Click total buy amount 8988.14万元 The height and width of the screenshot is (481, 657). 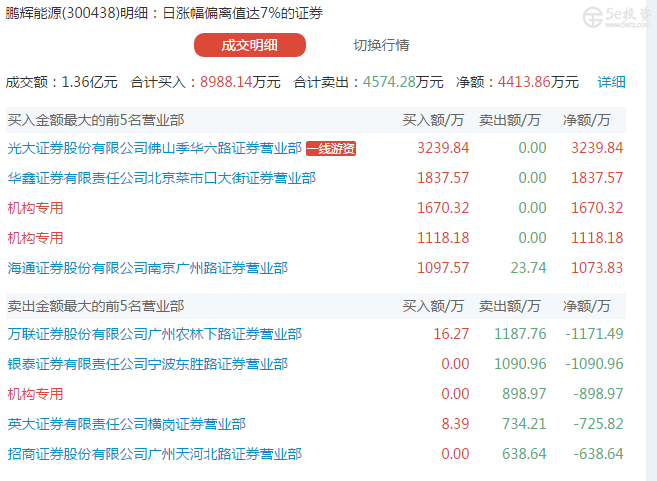(x=240, y=82)
